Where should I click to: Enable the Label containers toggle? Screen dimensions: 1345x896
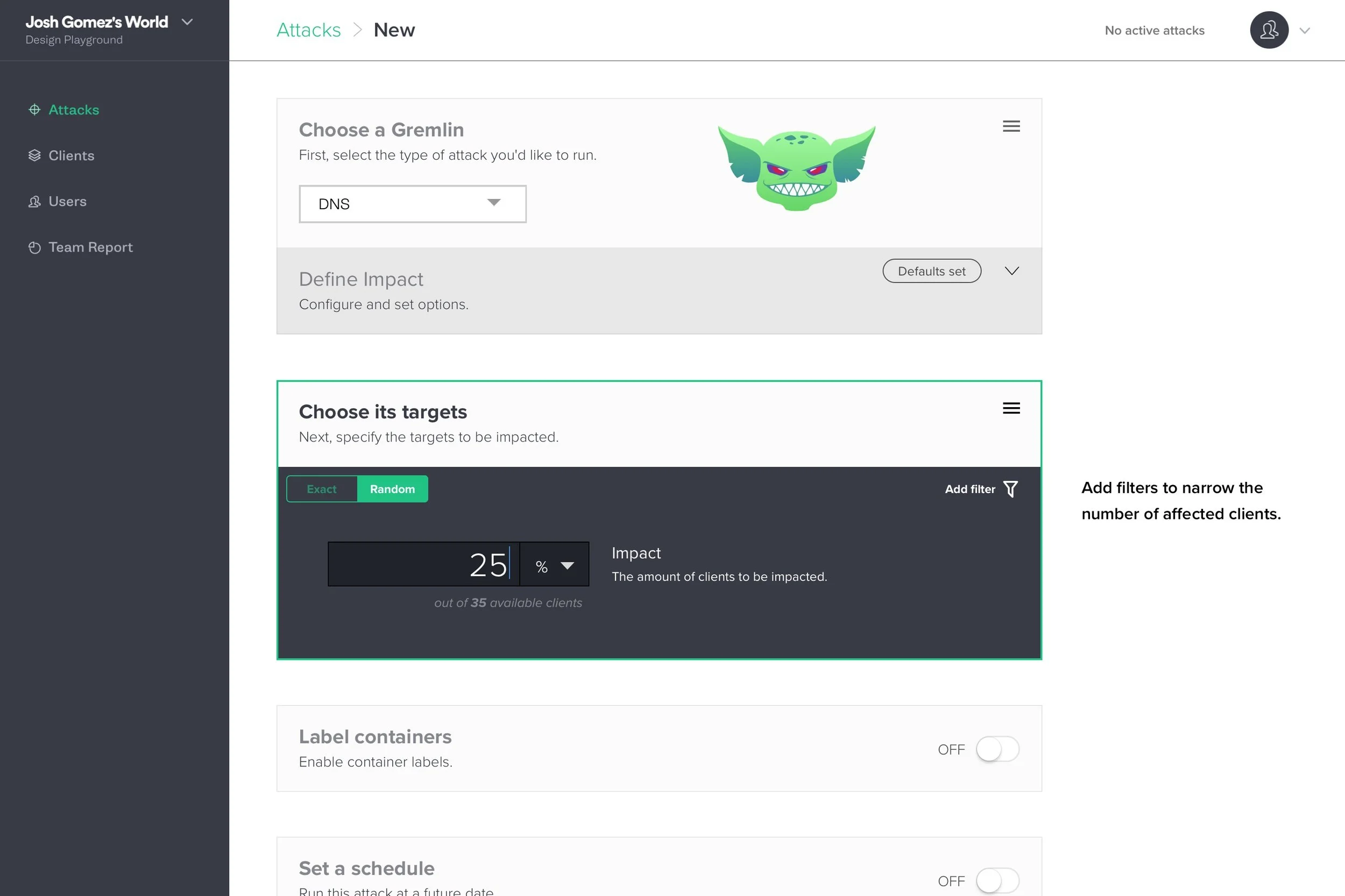[997, 749]
